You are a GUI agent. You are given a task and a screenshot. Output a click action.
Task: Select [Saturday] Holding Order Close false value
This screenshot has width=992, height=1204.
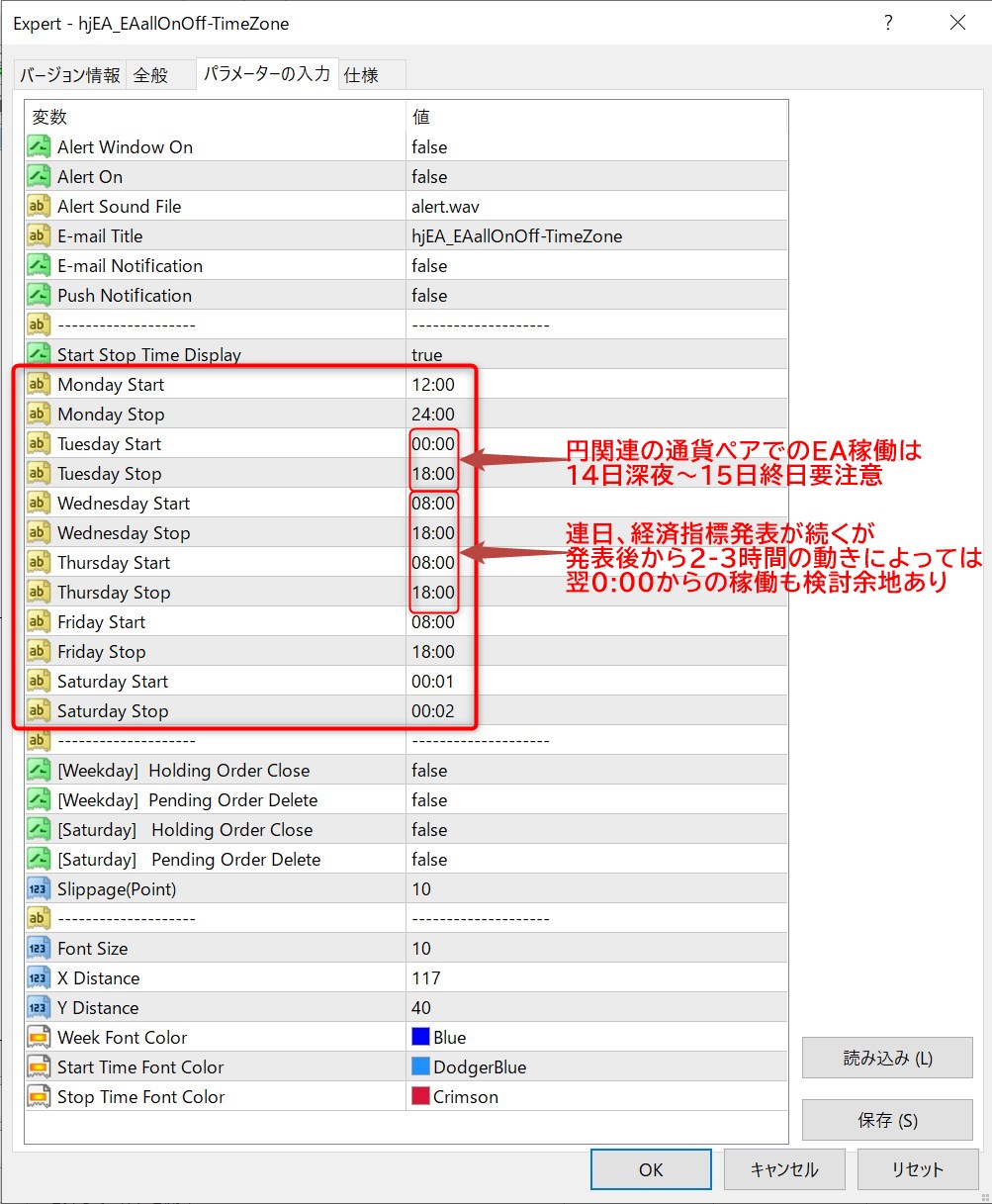click(x=429, y=830)
